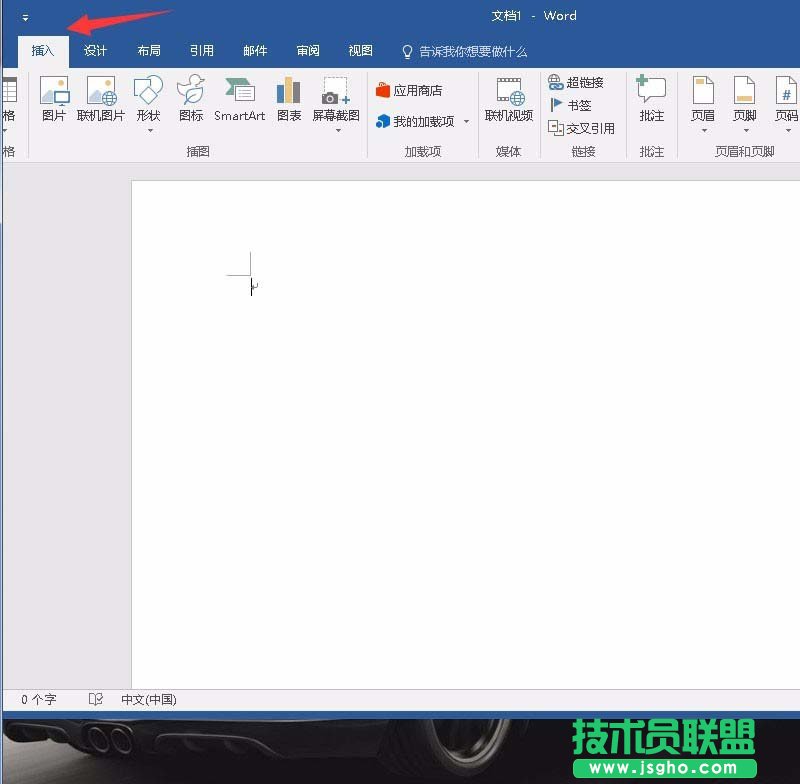Open the 审阅 review tab
This screenshot has width=800, height=784.
pos(308,50)
